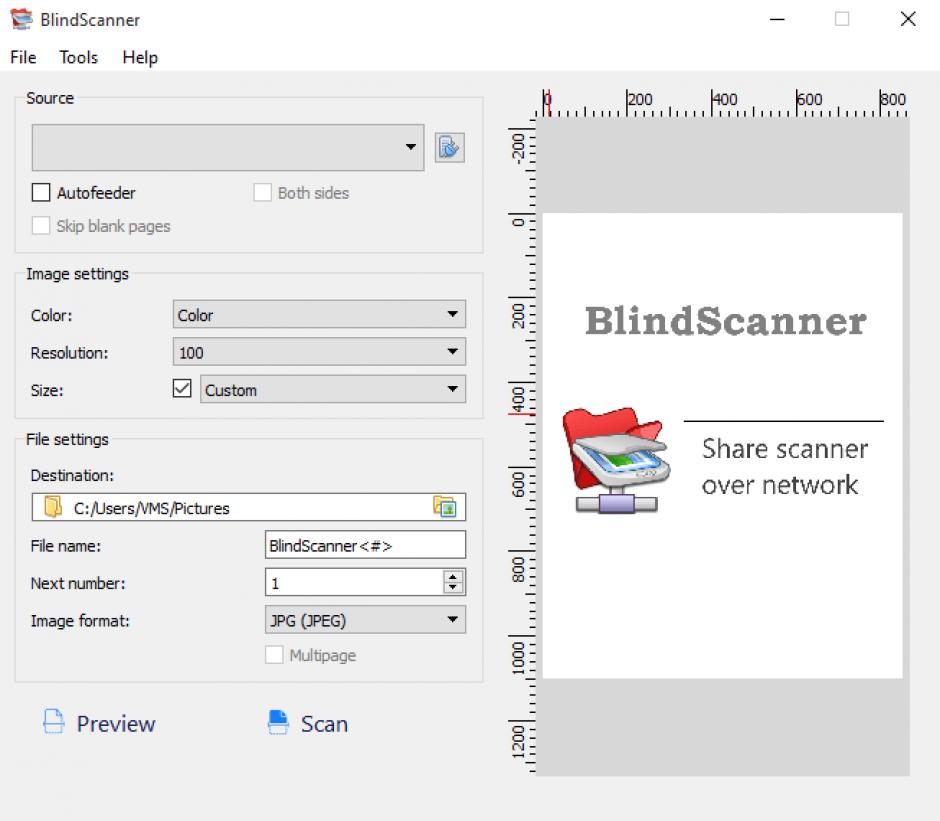Click the red marker on vertical ruler
Screen dimensions: 940x821
[x=522, y=414]
